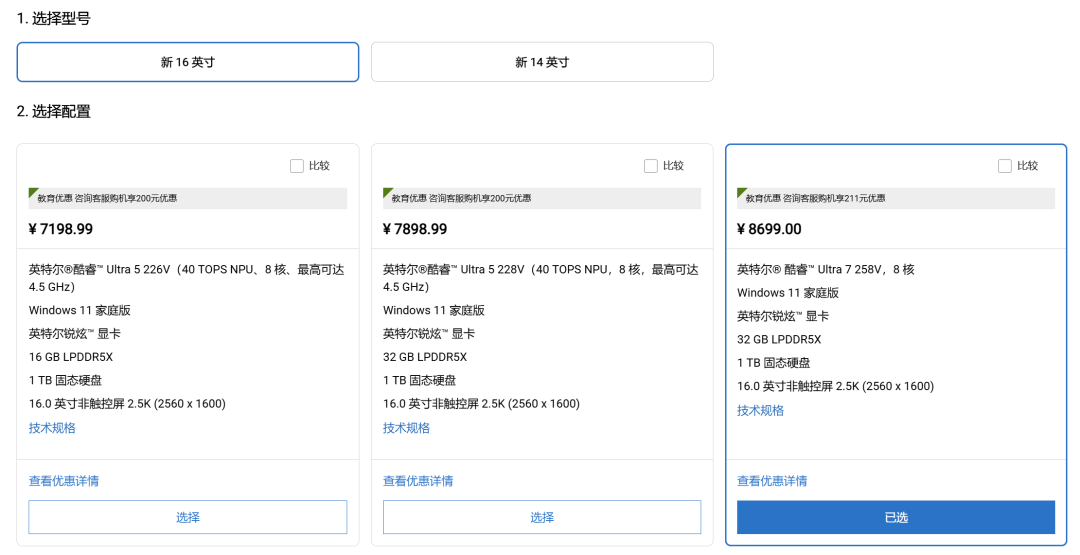Select the 新 16 英寸 model option

tap(187, 62)
